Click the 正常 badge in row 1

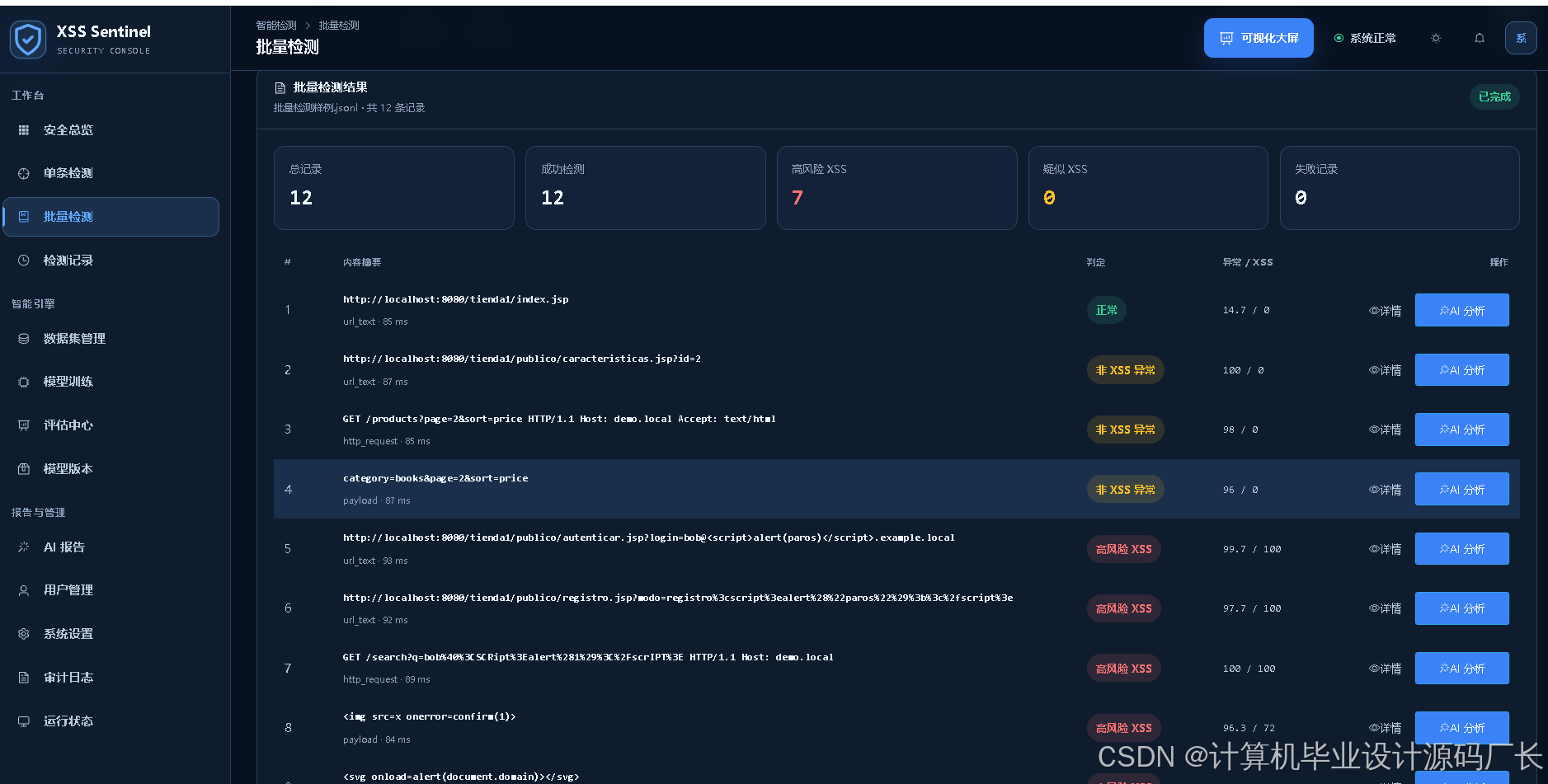pos(1107,310)
